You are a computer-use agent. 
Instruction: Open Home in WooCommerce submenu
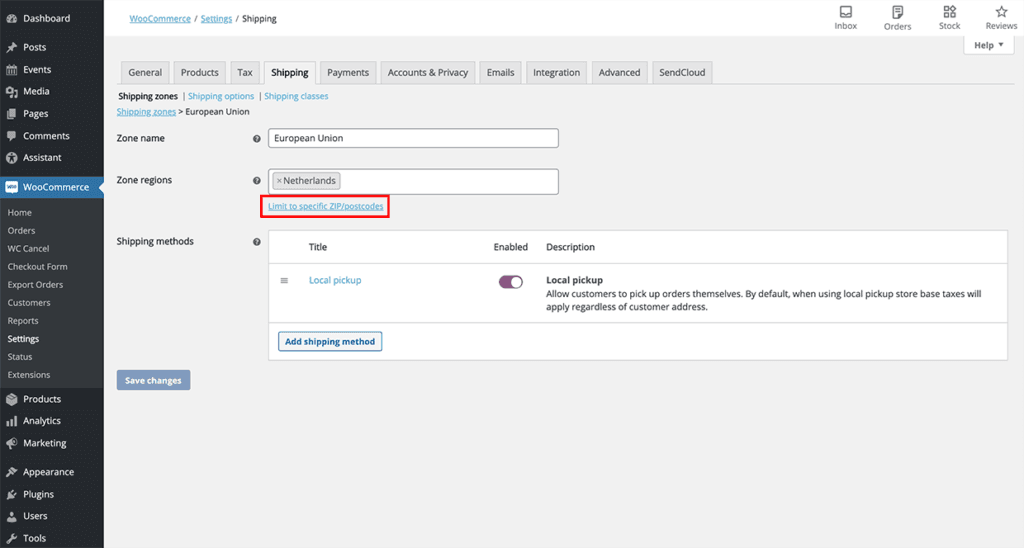(x=20, y=212)
